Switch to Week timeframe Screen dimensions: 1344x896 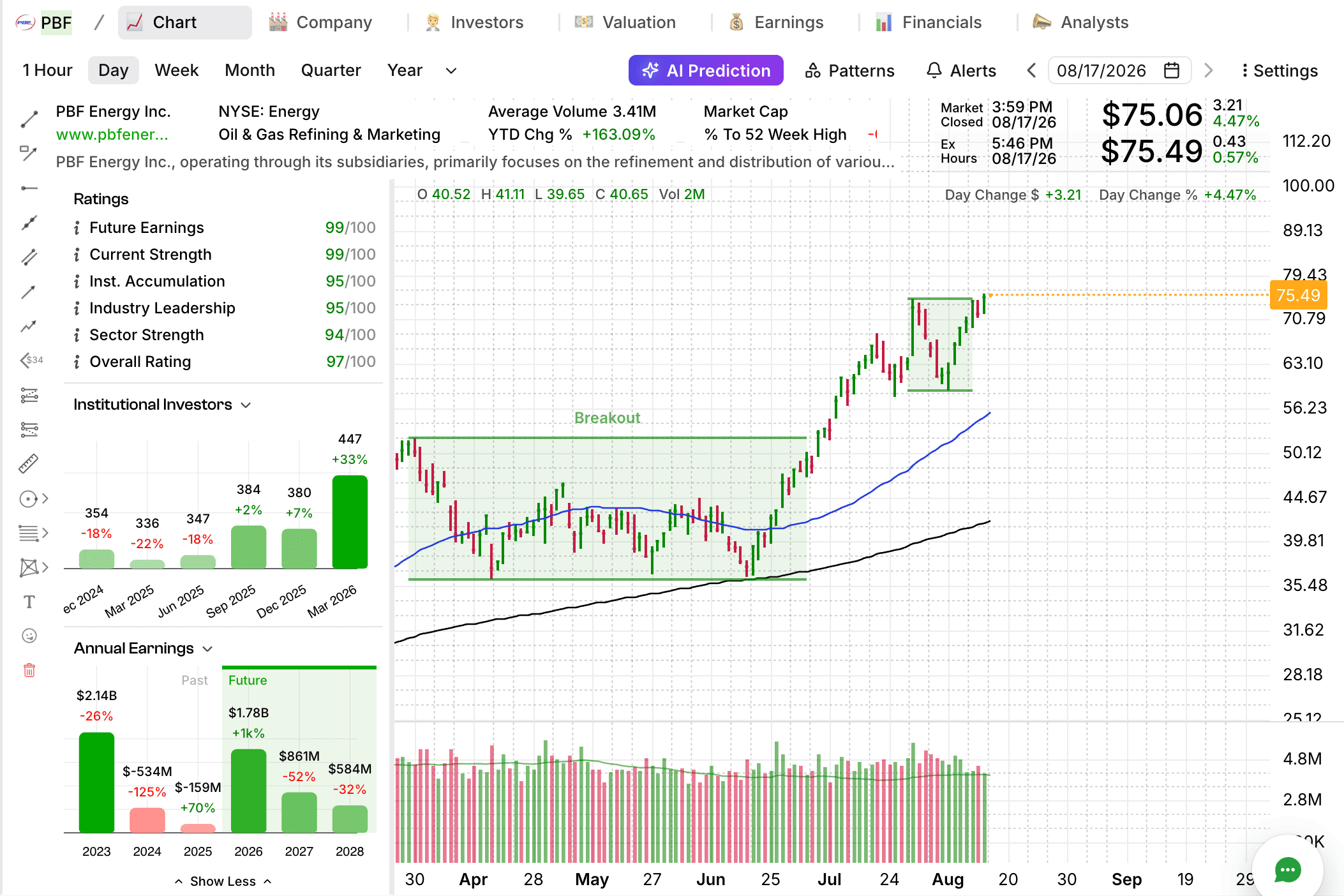[177, 70]
